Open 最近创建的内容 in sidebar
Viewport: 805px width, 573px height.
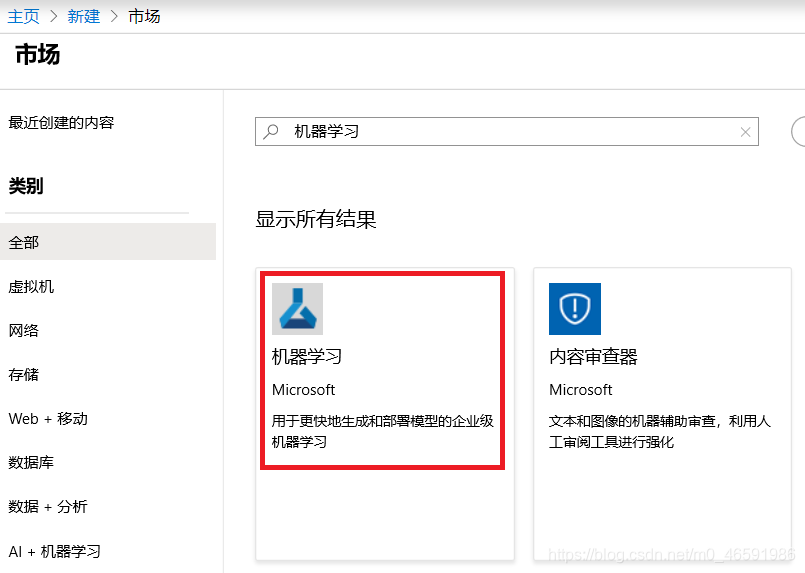click(61, 123)
